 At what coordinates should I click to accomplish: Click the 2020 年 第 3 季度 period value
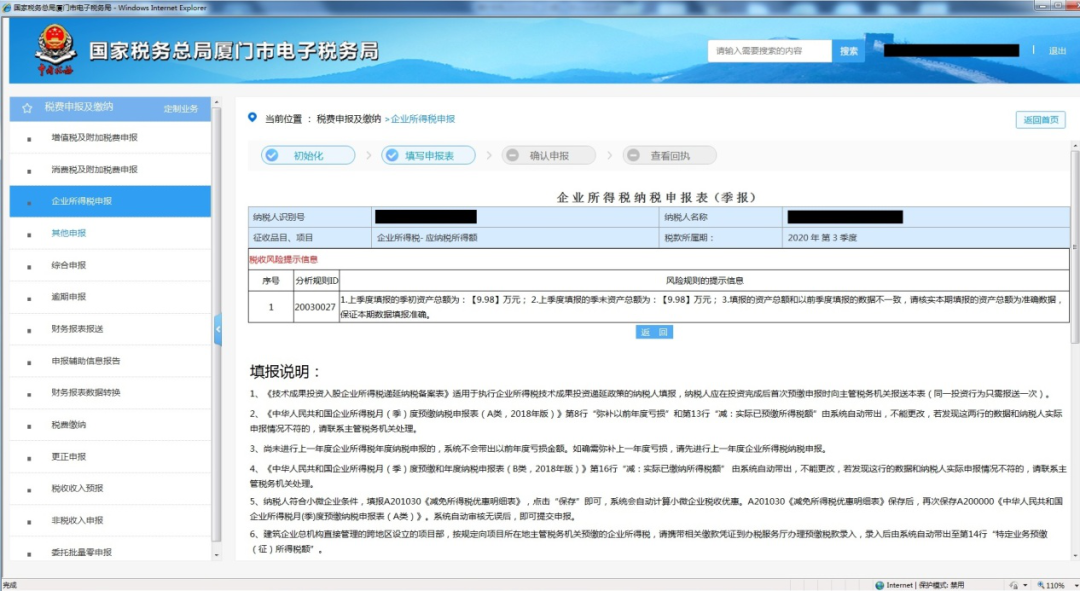click(x=822, y=238)
